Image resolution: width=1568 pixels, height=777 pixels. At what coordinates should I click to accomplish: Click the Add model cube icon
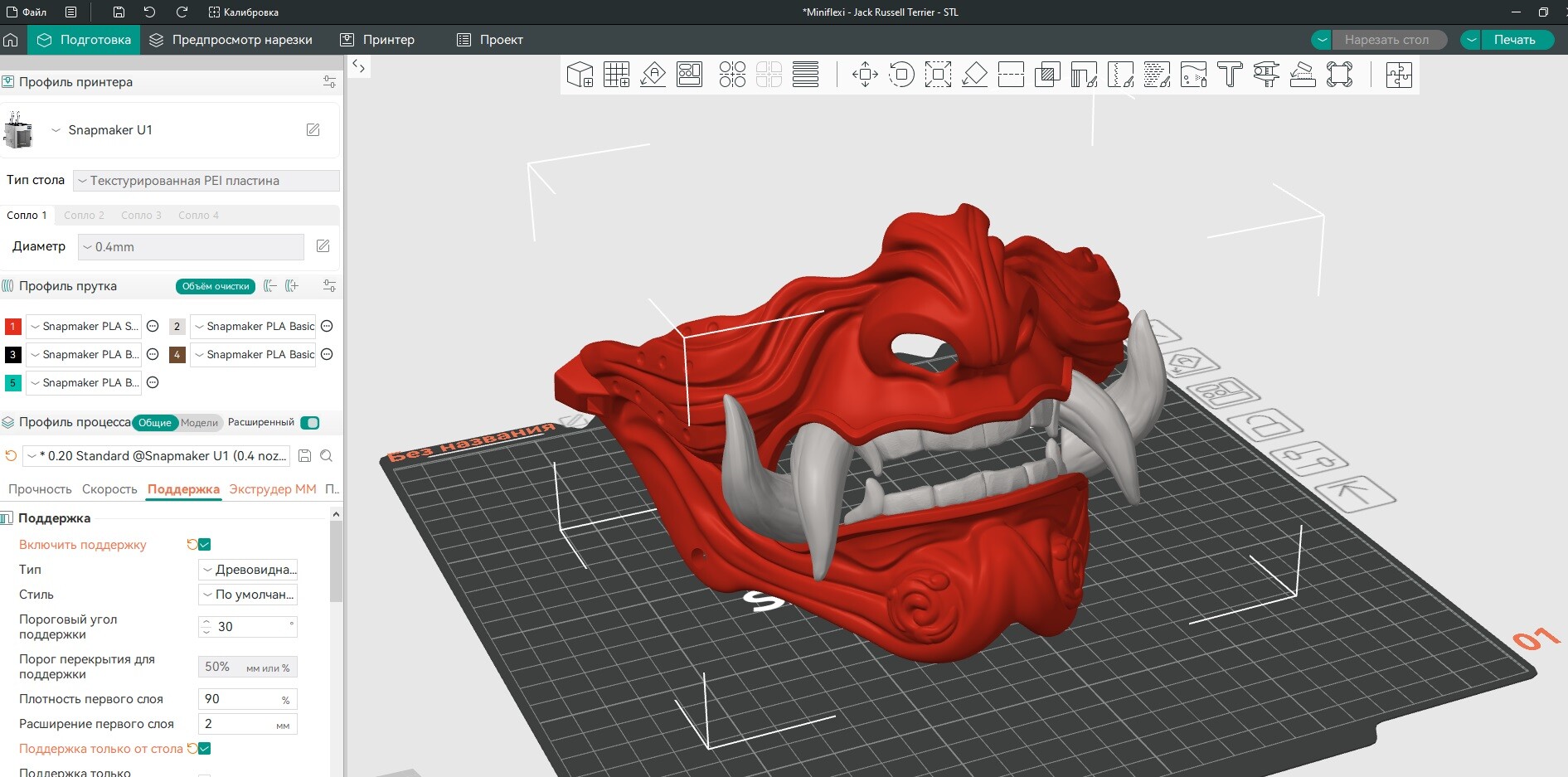point(580,75)
